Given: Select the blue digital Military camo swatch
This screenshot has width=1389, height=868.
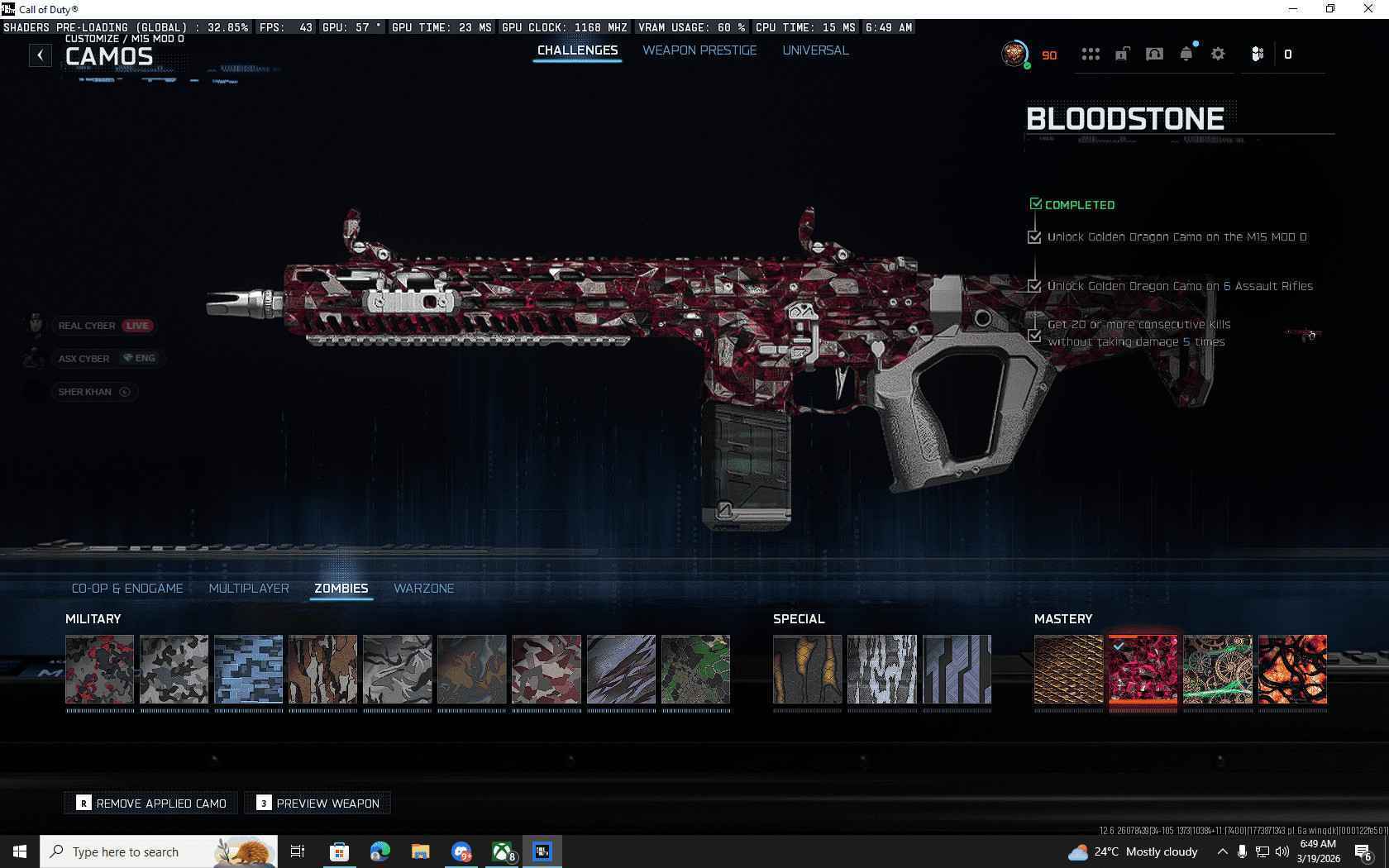Looking at the screenshot, I should click(248, 670).
